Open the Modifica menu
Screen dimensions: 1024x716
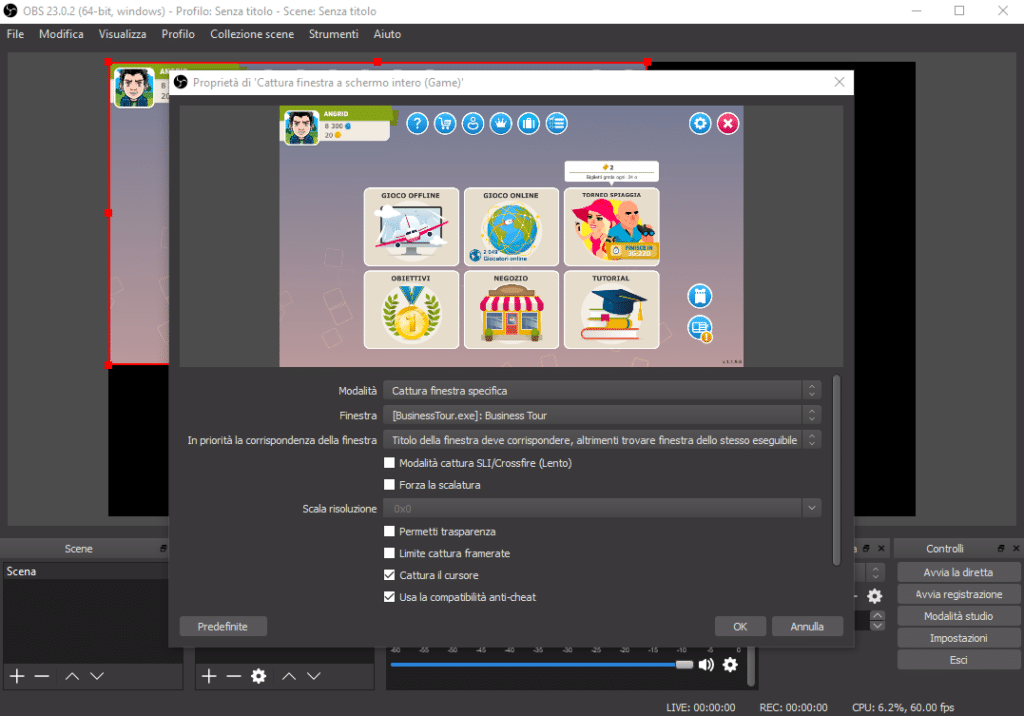pyautogui.click(x=61, y=34)
